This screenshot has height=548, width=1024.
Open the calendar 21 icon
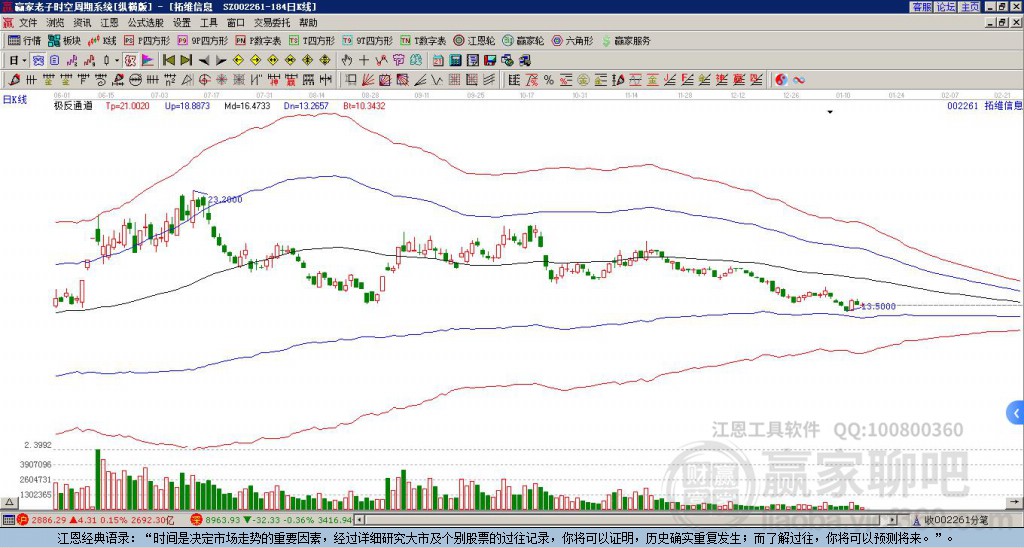pyautogui.click(x=438, y=61)
